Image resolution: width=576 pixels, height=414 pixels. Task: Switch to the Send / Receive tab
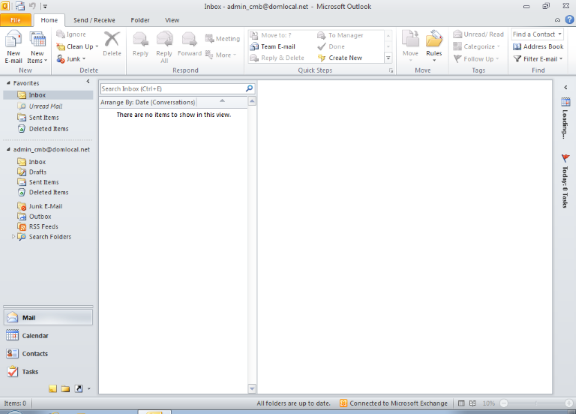coord(94,20)
